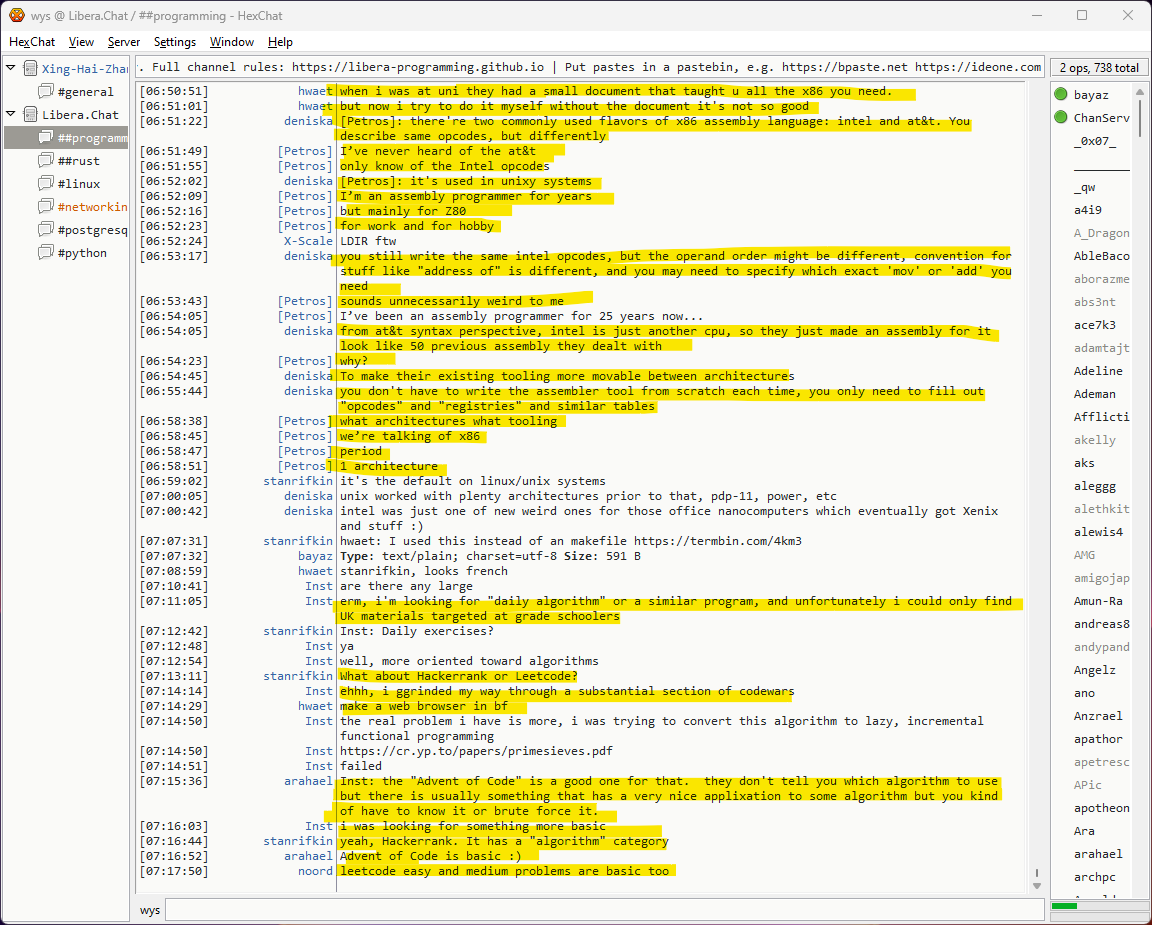Switch to the #networking channel
The image size is (1152, 925).
point(92,207)
